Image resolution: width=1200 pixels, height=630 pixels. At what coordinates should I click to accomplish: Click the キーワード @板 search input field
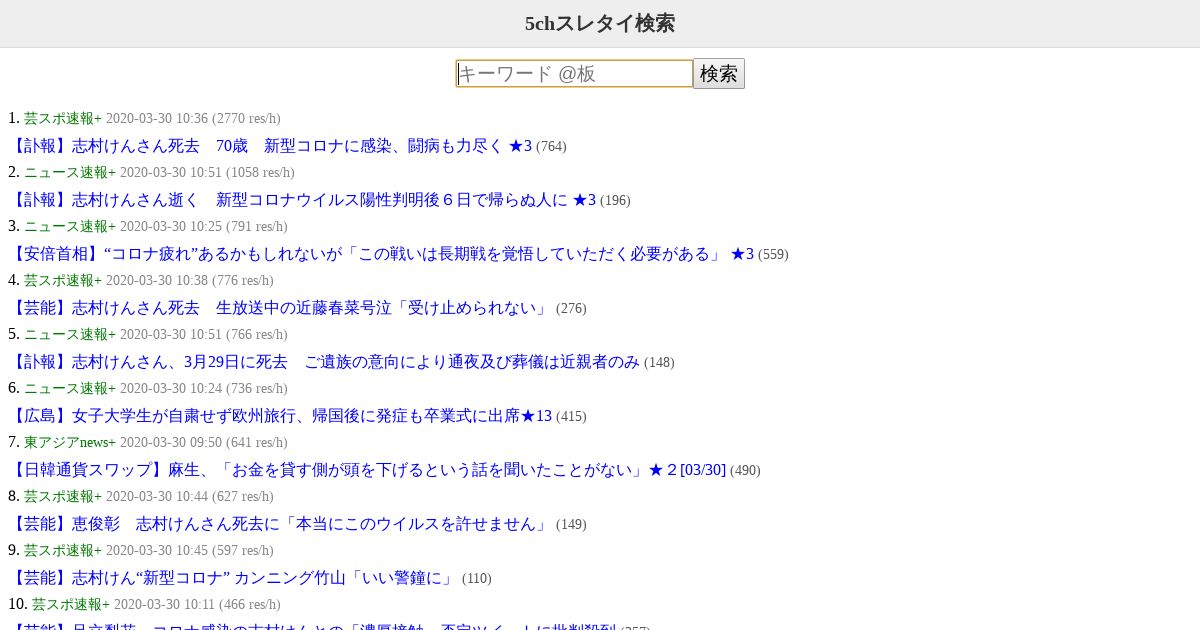pos(574,73)
